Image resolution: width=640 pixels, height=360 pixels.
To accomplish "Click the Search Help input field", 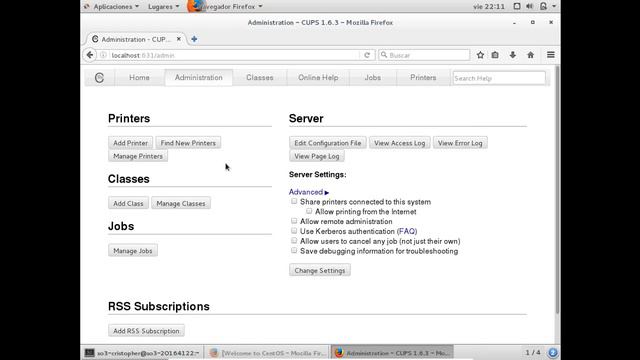I will pos(499,78).
